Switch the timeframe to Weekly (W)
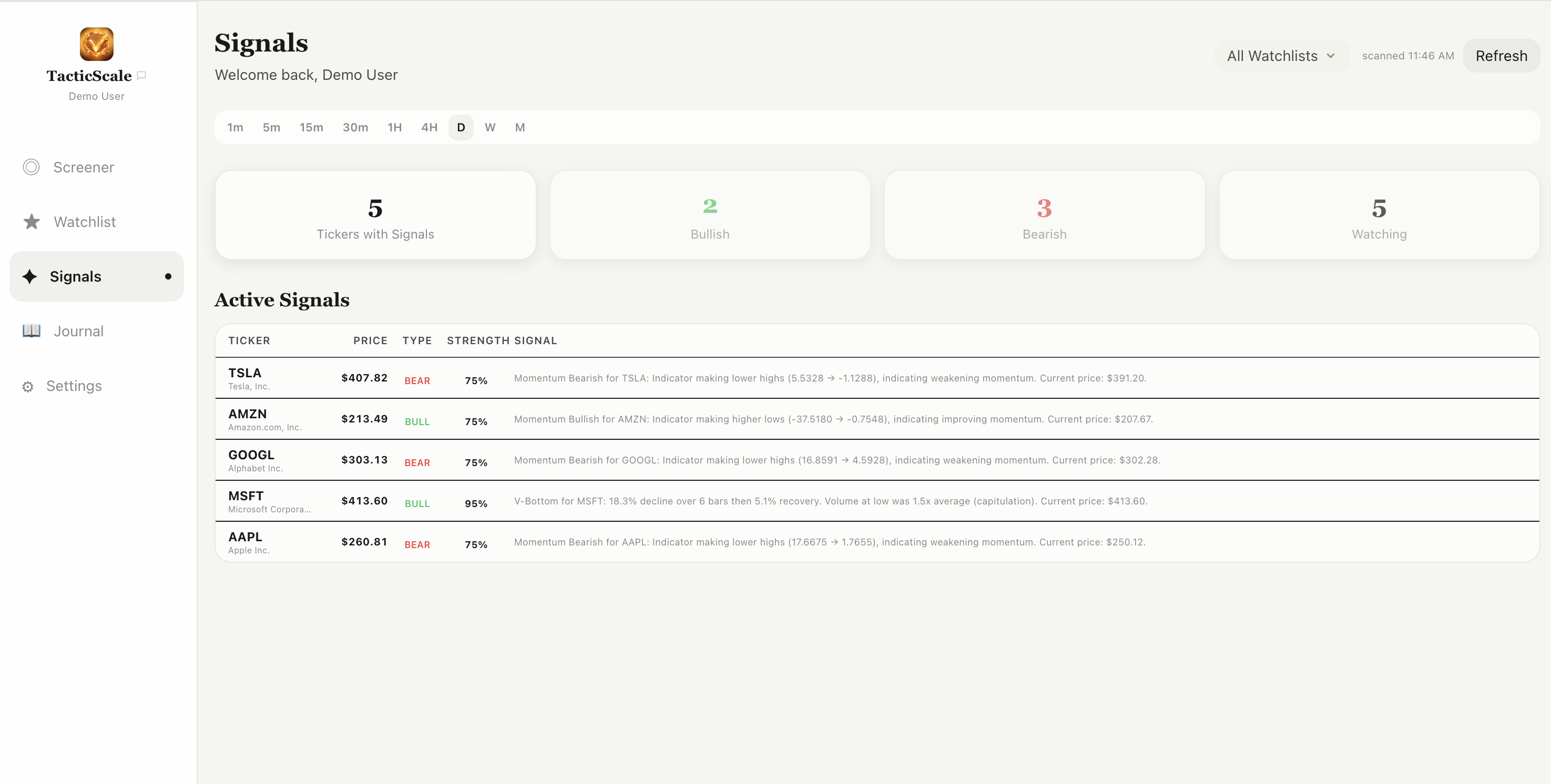Viewport: 1551px width, 784px height. (490, 127)
